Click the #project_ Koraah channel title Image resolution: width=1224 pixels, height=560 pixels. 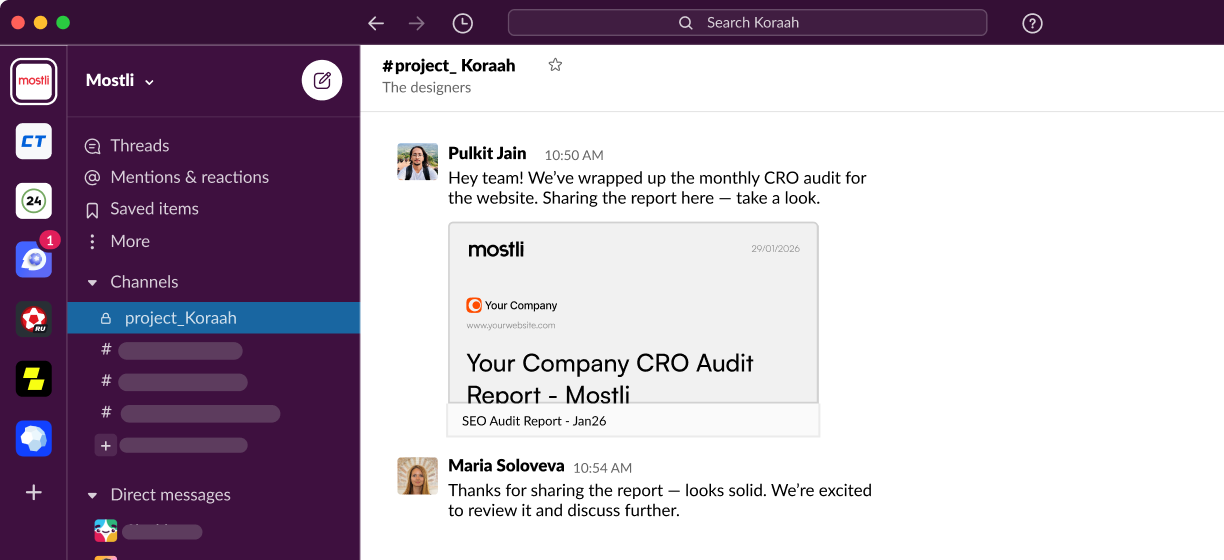[x=449, y=66]
